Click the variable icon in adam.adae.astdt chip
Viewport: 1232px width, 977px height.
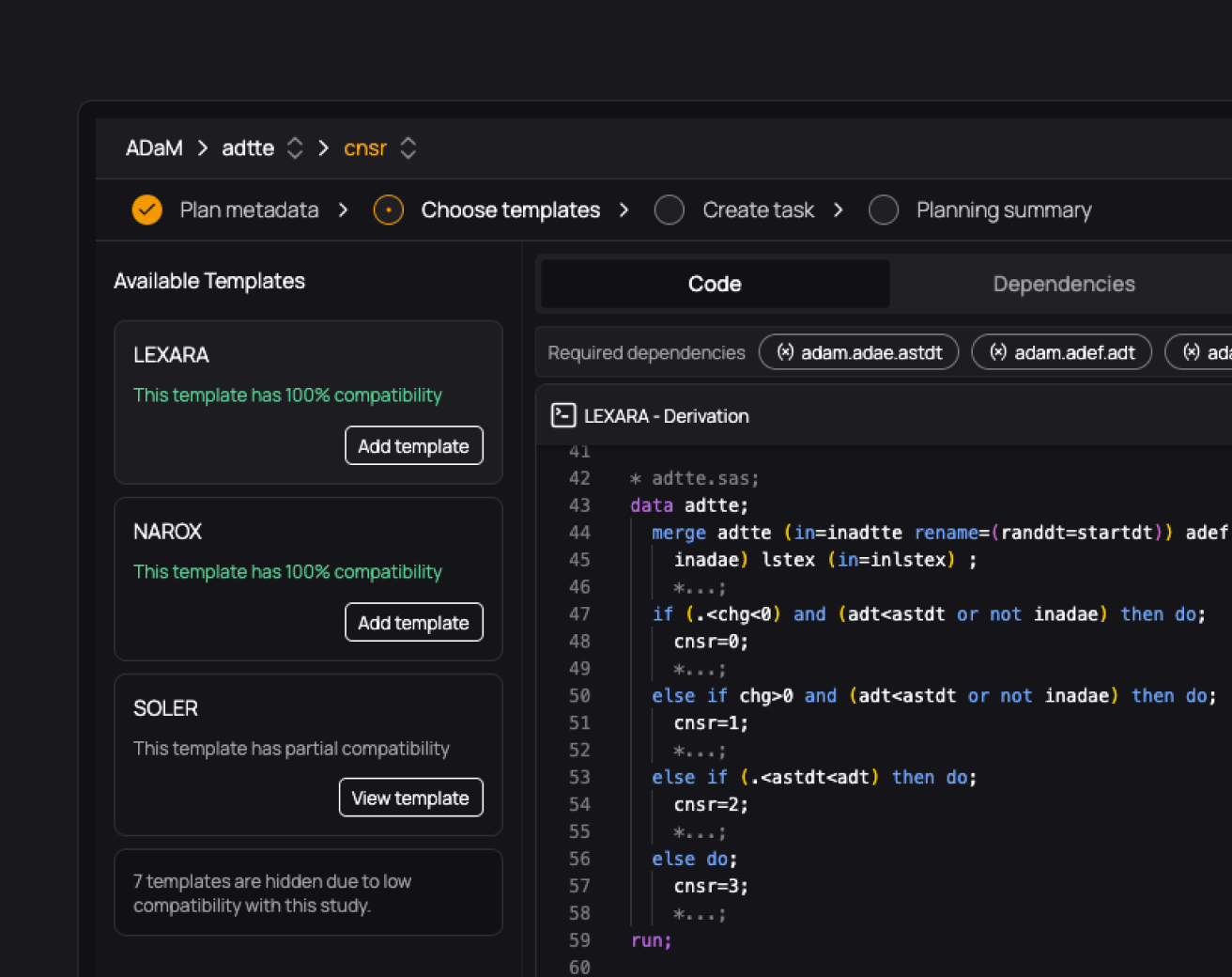[785, 352]
